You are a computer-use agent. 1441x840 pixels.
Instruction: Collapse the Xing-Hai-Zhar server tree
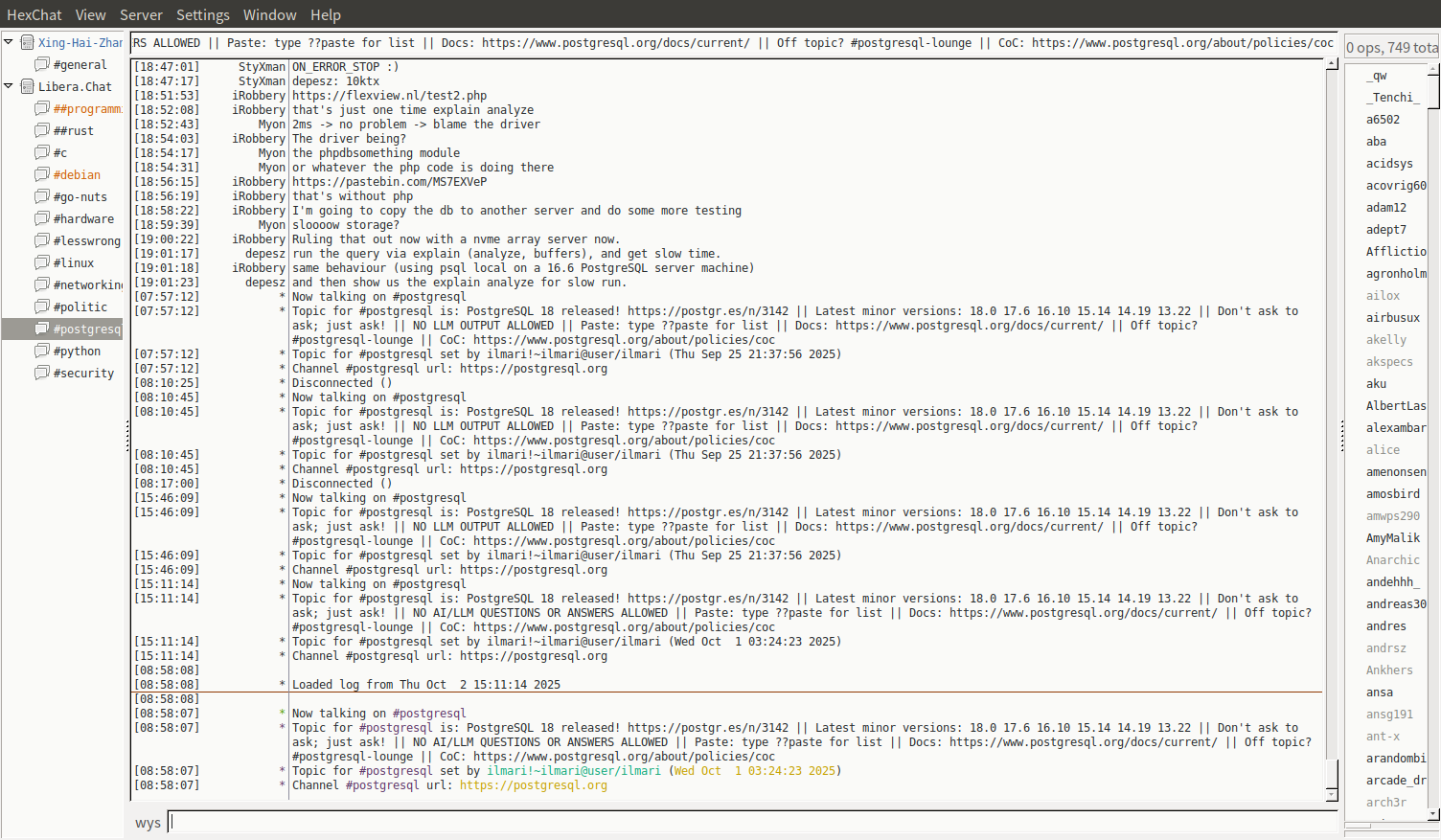9,42
